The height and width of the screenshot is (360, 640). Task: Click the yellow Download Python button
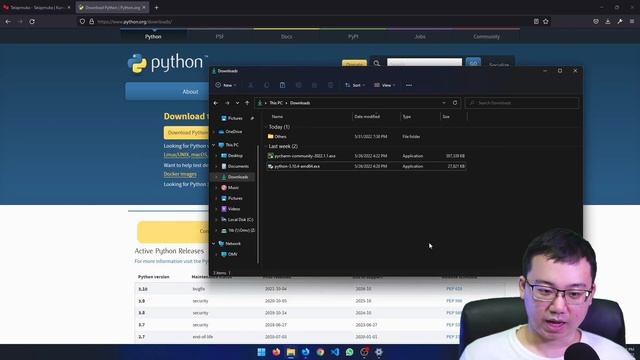click(x=187, y=133)
